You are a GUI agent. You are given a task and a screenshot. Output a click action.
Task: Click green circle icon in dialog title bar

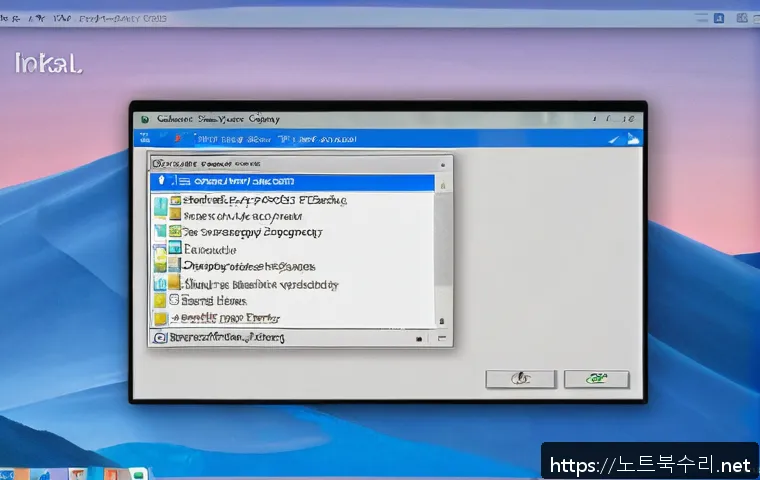[x=146, y=118]
